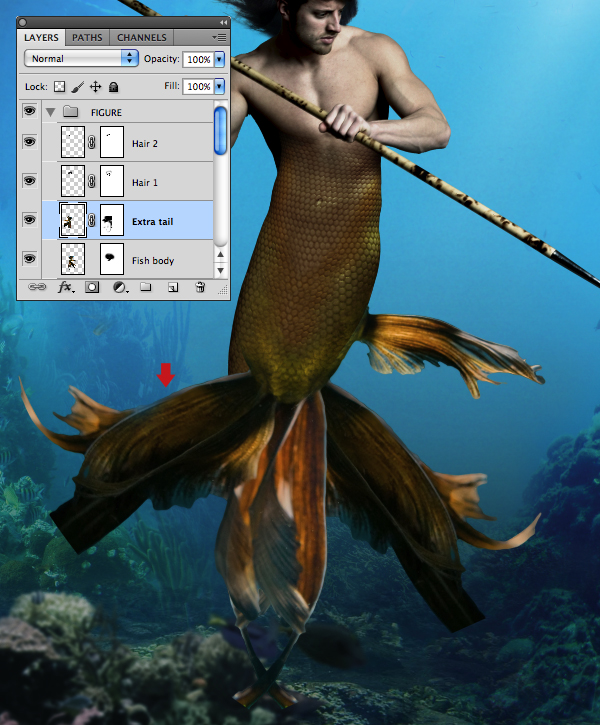Close the Layers panel window
This screenshot has height=725, width=600.
click(23, 22)
